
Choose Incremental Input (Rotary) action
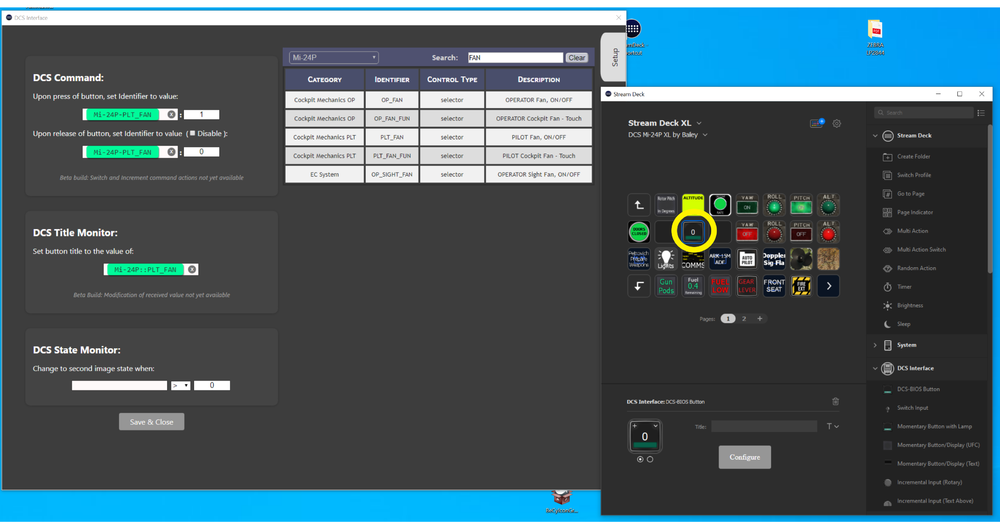point(929,482)
